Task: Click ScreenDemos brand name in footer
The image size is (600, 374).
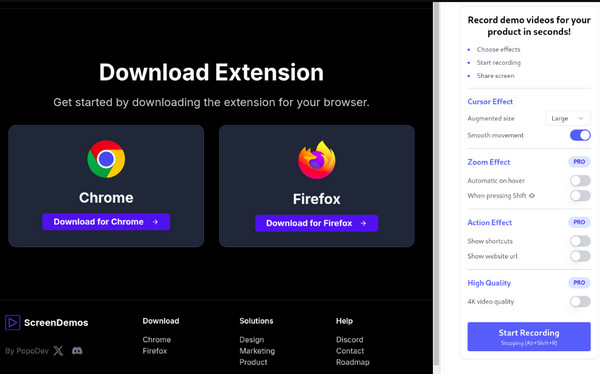Action: 56,323
